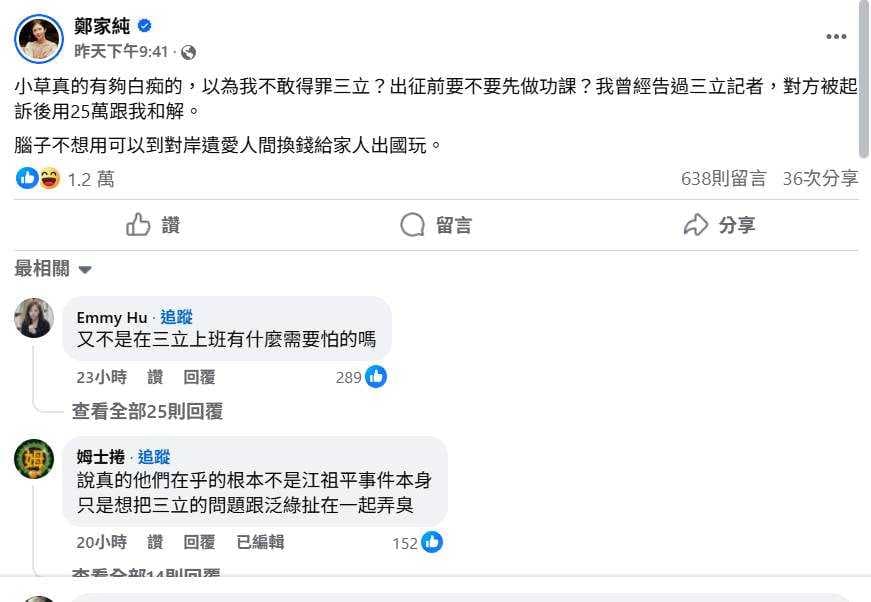Open the three-dot post options menu
The height and width of the screenshot is (602, 871).
click(x=836, y=37)
